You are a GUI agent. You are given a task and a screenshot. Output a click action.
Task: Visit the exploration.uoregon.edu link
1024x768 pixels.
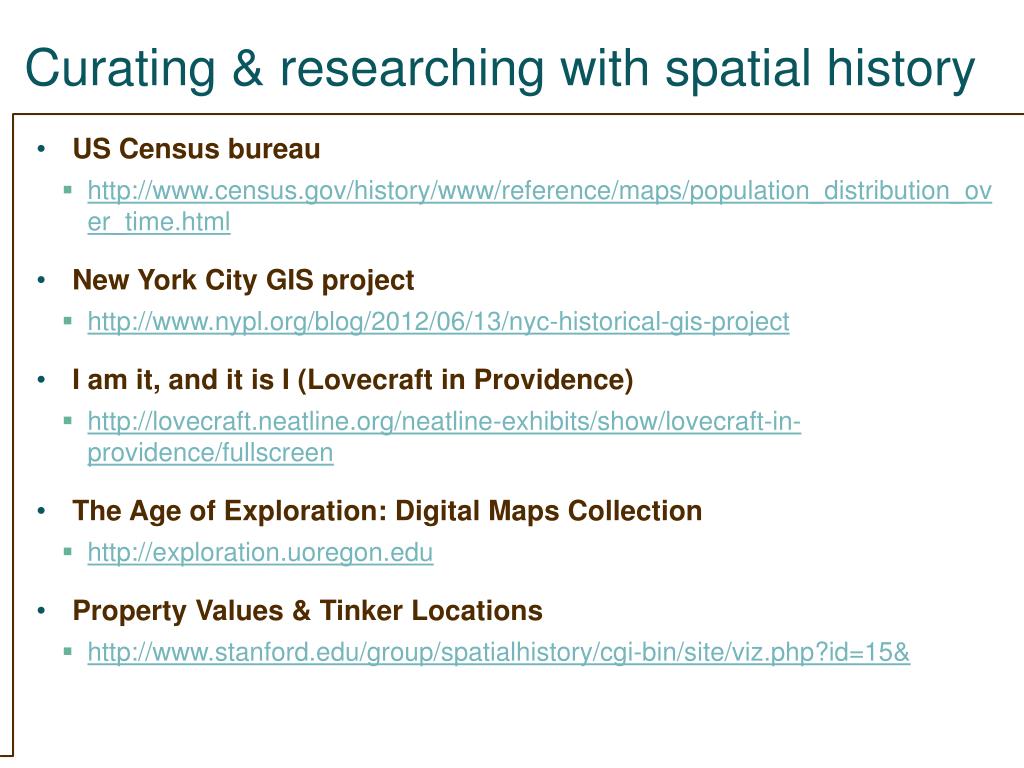(260, 552)
